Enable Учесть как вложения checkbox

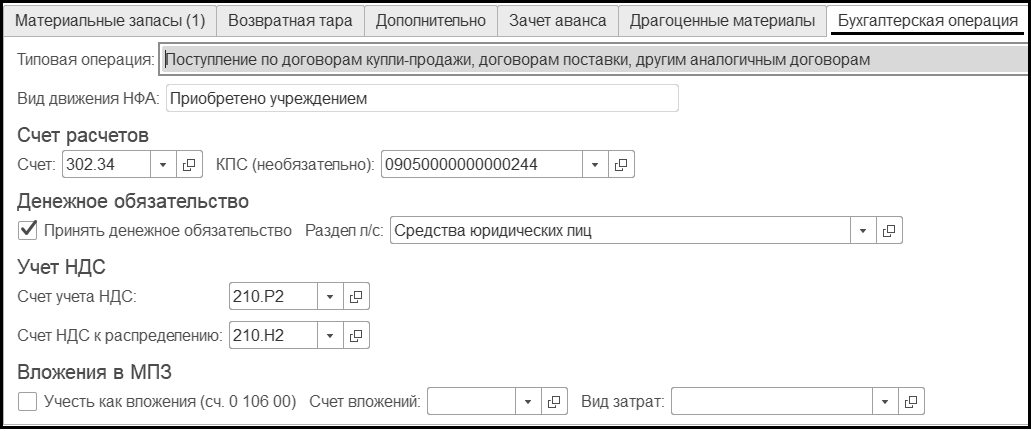(x=28, y=401)
